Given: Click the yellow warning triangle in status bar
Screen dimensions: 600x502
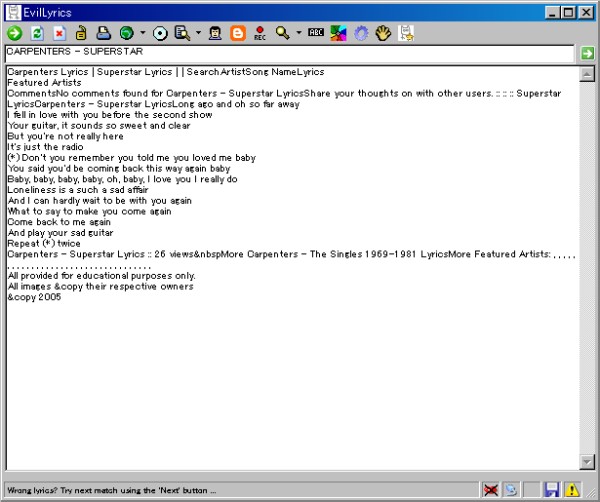Looking at the screenshot, I should 573,490.
